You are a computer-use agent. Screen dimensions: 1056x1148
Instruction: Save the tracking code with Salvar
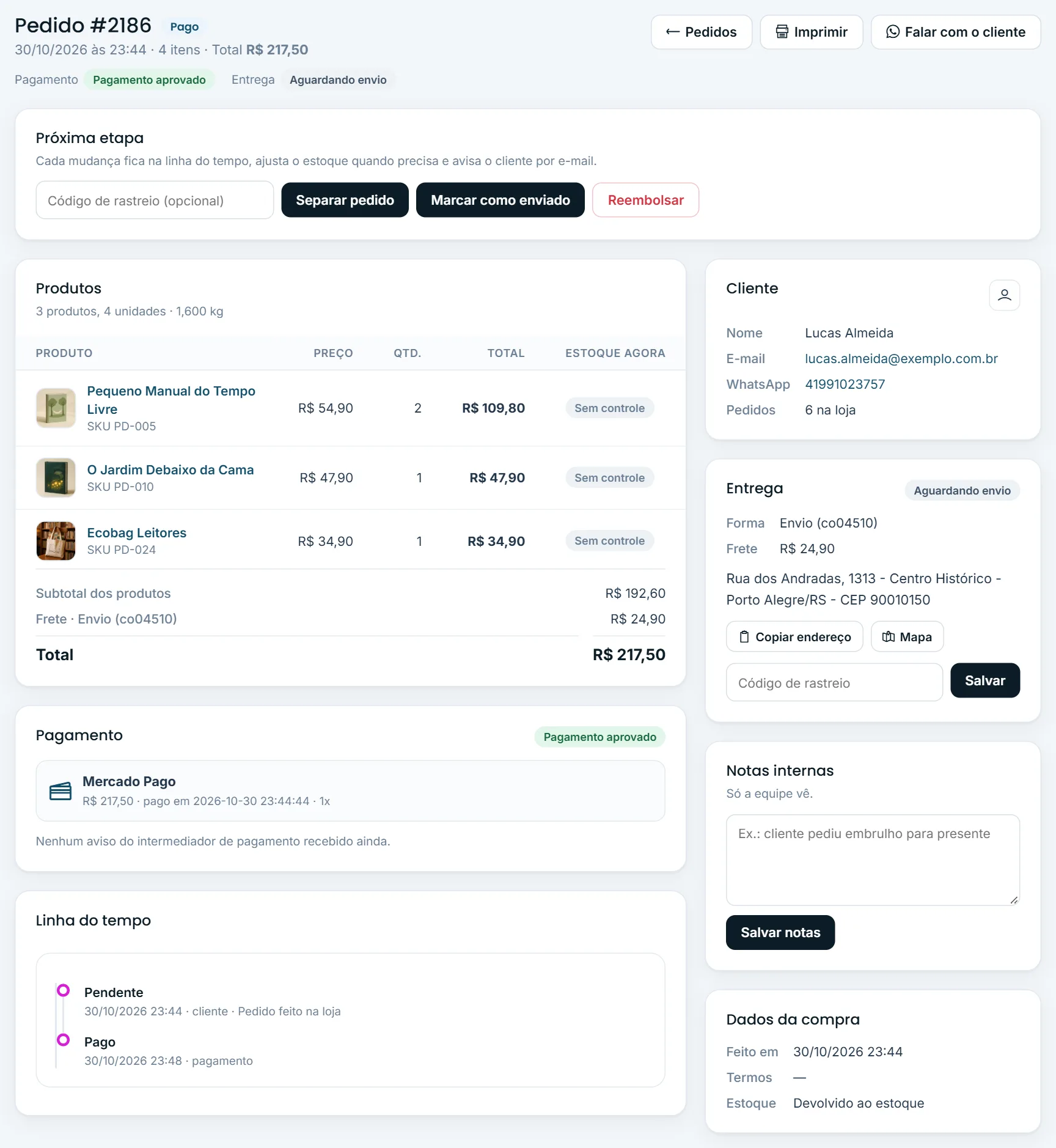985,680
